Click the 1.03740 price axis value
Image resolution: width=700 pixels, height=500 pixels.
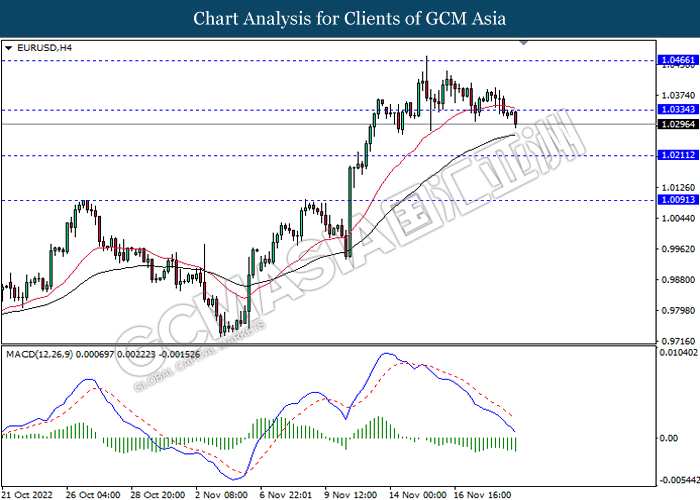pyautogui.click(x=678, y=95)
